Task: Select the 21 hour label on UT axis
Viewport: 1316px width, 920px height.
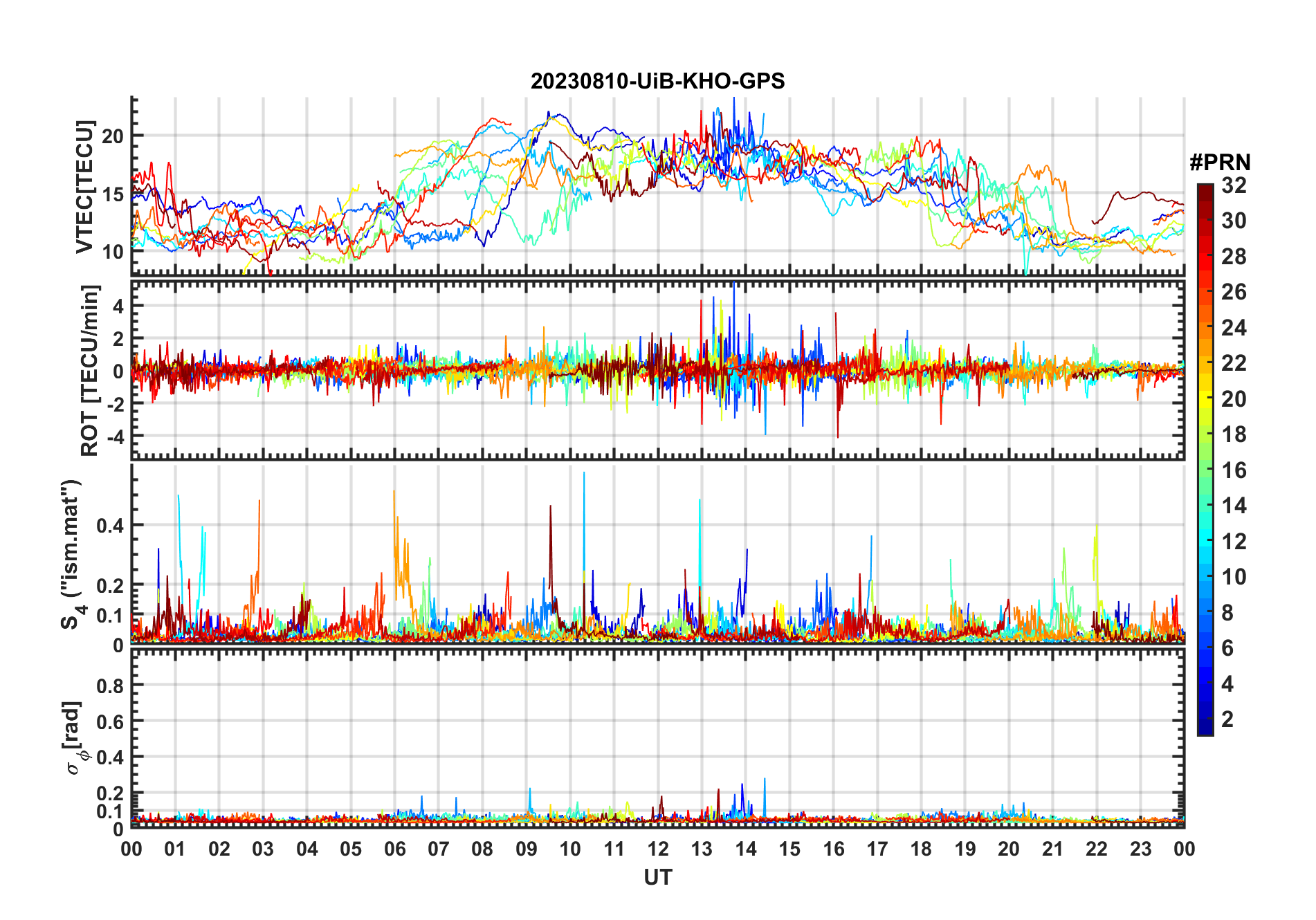Action: click(x=1052, y=849)
